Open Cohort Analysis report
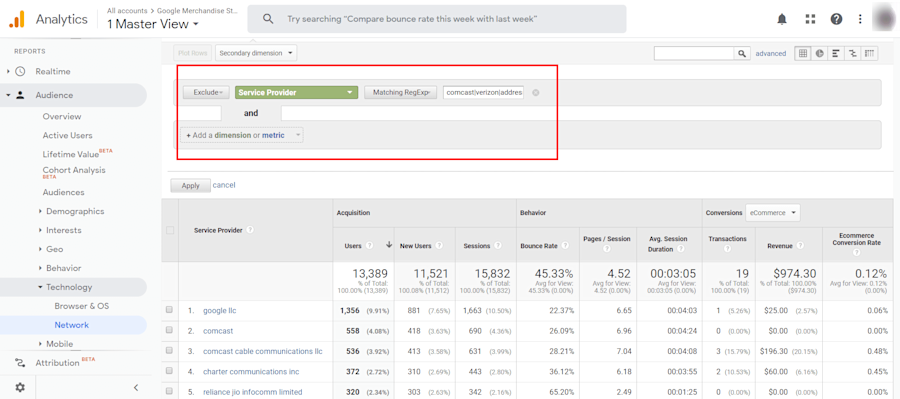900x399 pixels. (x=74, y=172)
